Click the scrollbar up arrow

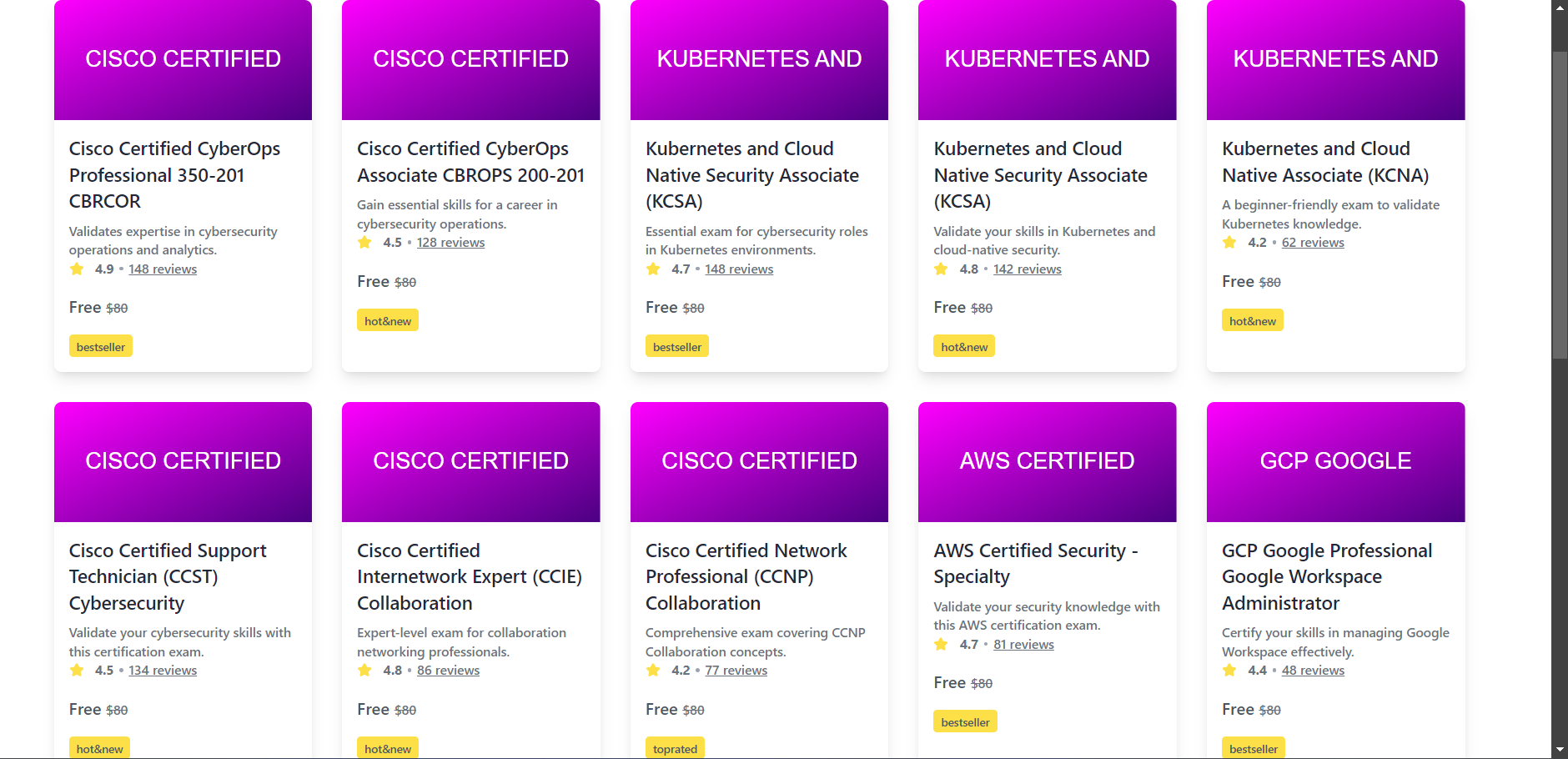(1560, 8)
